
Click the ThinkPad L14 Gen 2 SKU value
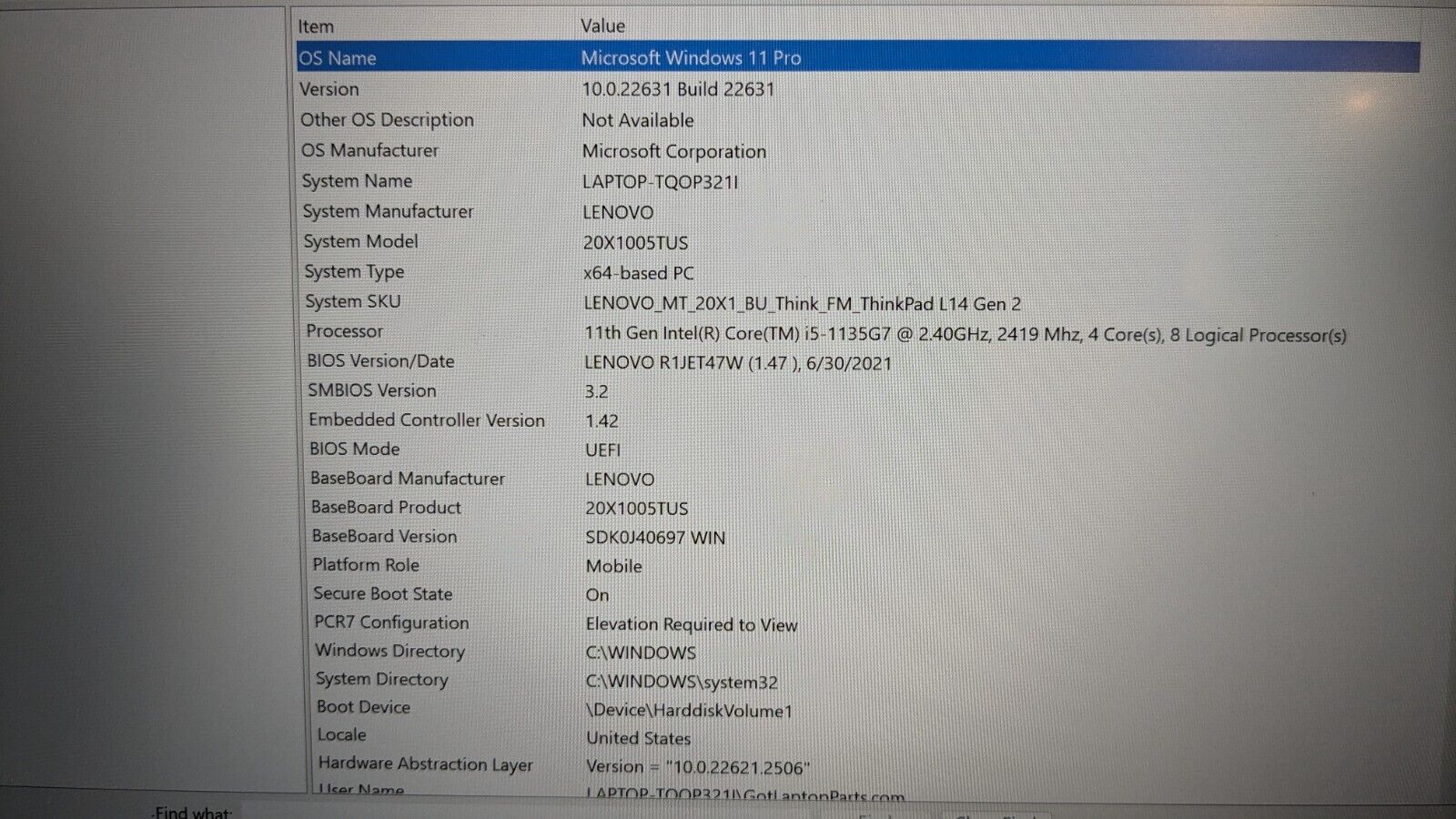point(803,304)
